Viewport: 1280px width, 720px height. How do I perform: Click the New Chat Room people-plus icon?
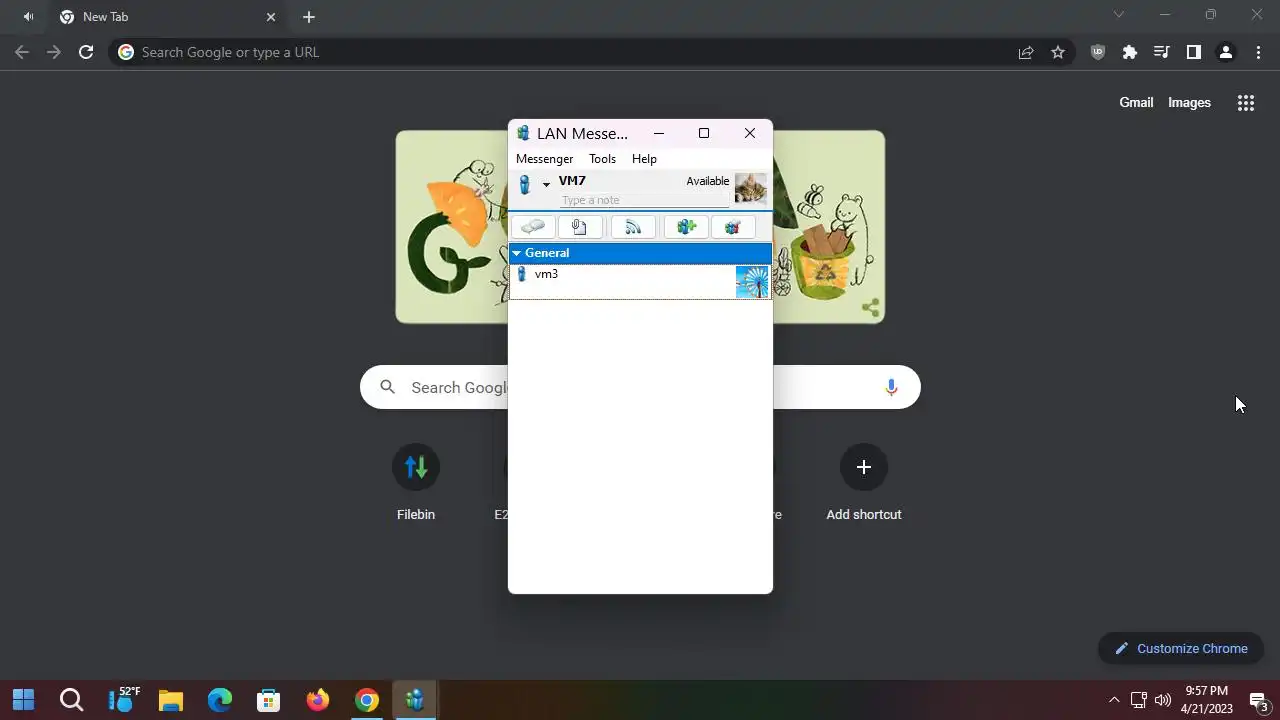686,227
